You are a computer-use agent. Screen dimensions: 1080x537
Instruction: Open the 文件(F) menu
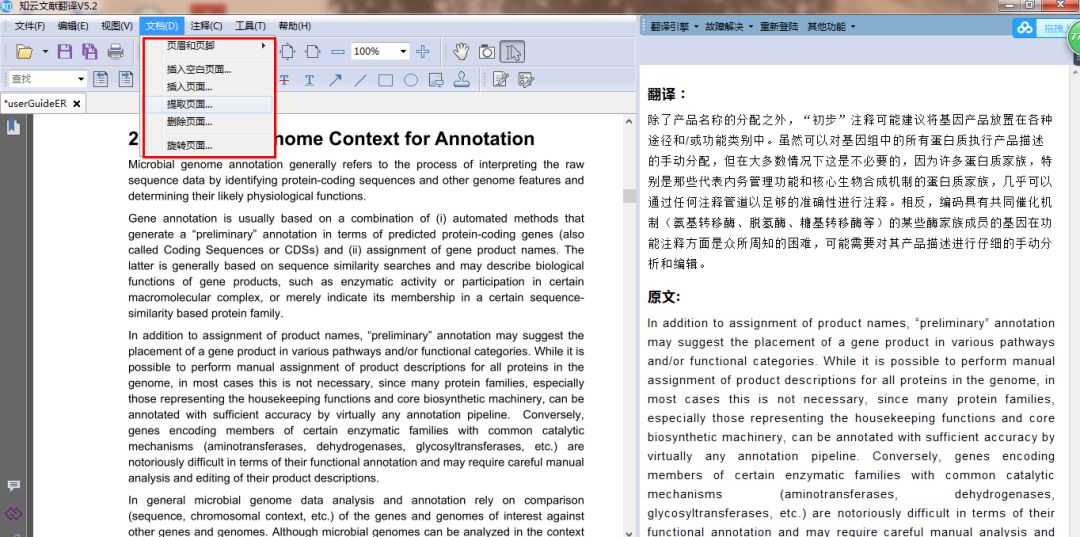pyautogui.click(x=30, y=26)
